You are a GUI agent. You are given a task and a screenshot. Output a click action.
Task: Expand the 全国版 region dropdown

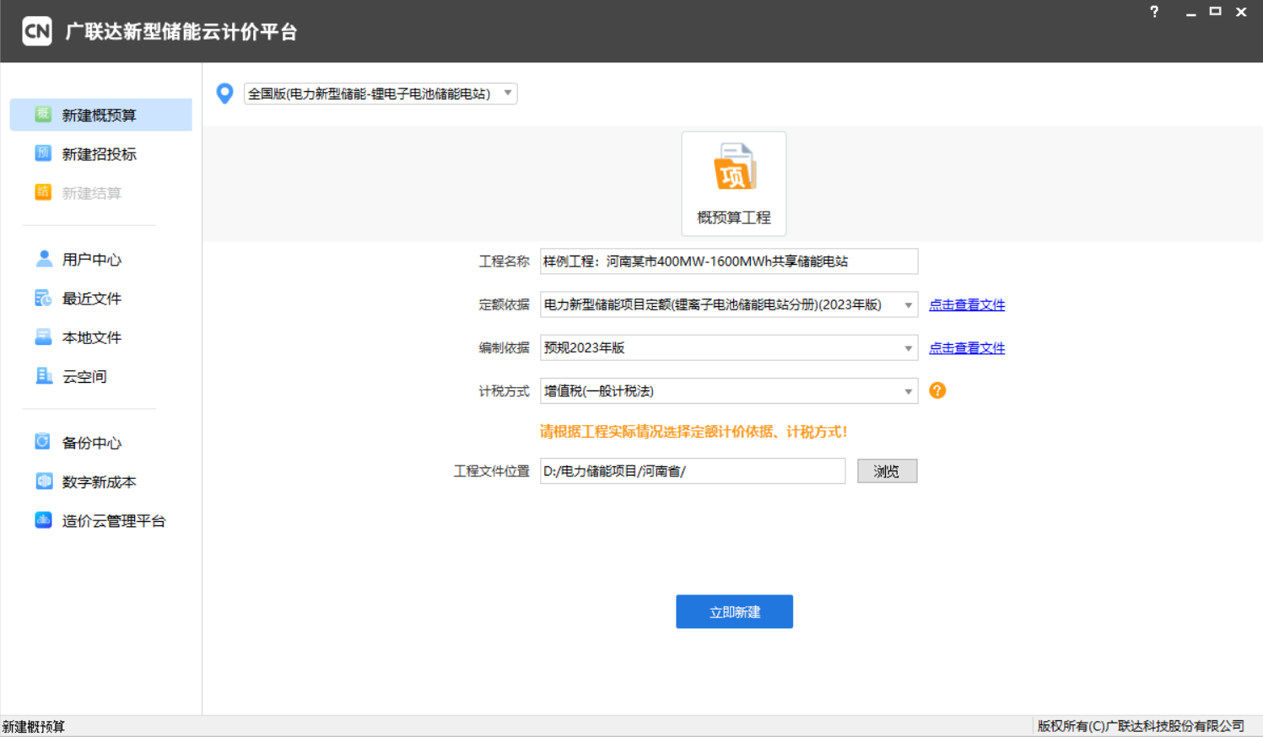pos(380,93)
